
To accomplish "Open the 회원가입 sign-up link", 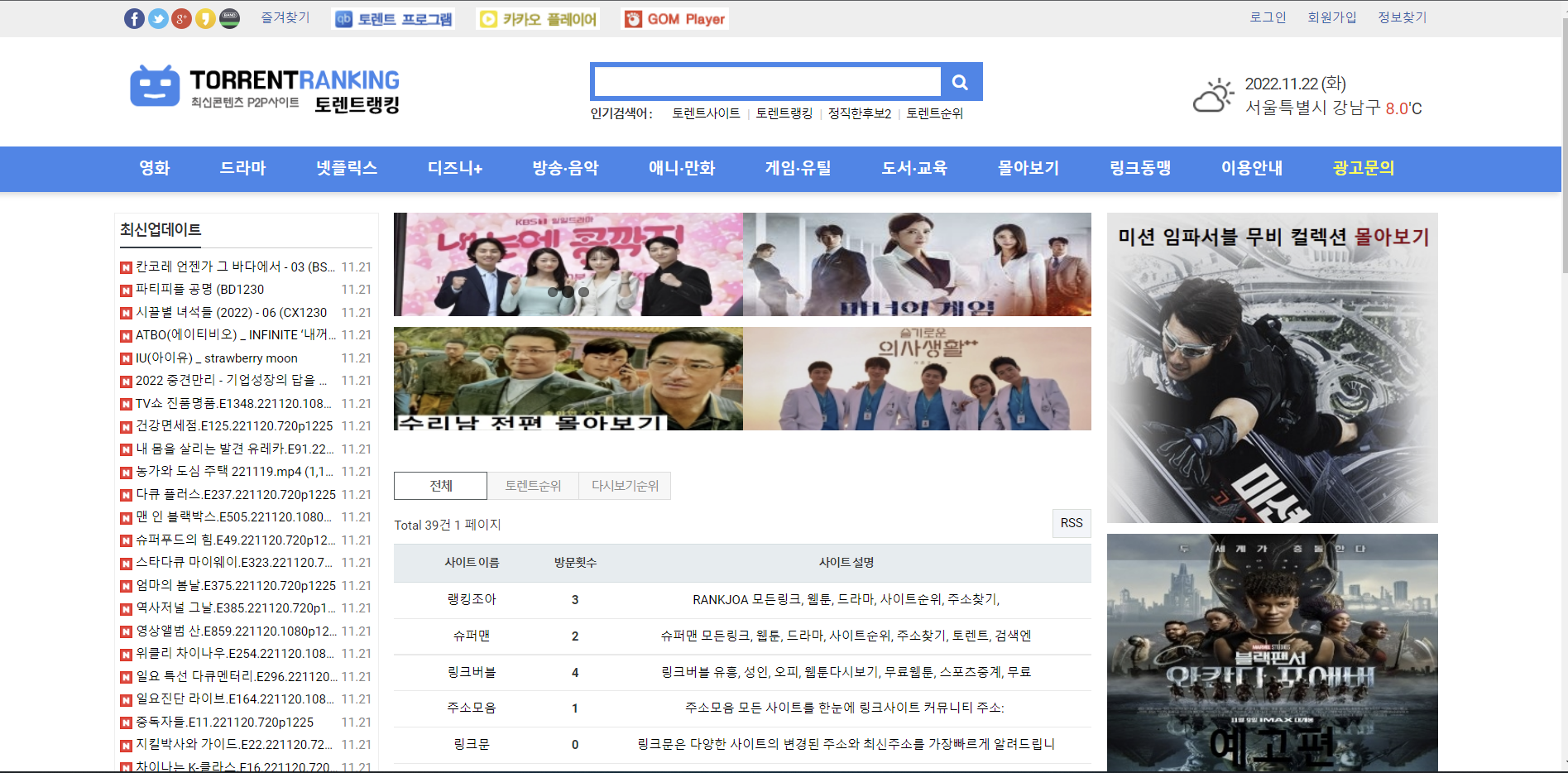I will (1331, 17).
